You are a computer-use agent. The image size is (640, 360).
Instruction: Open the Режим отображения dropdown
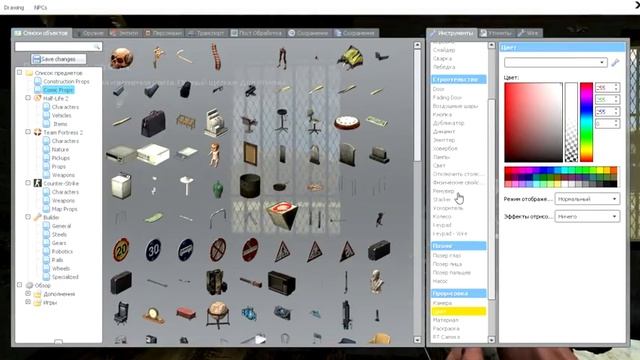[x=587, y=199]
